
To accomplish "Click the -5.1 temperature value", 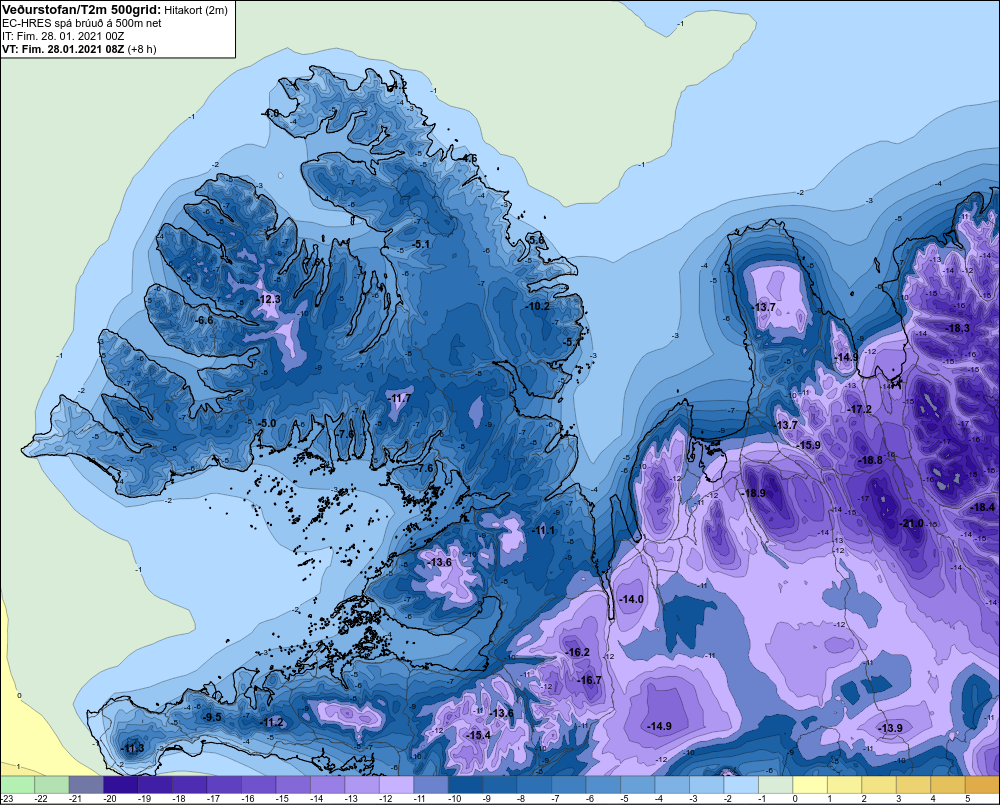I will pos(422,244).
